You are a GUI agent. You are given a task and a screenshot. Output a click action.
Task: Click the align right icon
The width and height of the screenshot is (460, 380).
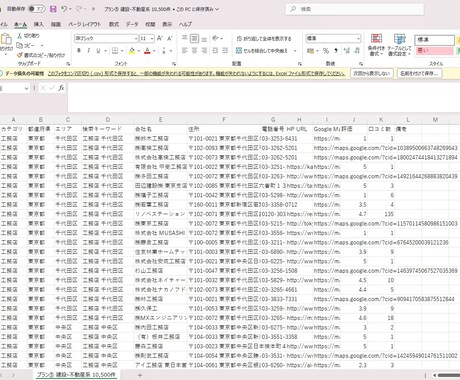204,51
